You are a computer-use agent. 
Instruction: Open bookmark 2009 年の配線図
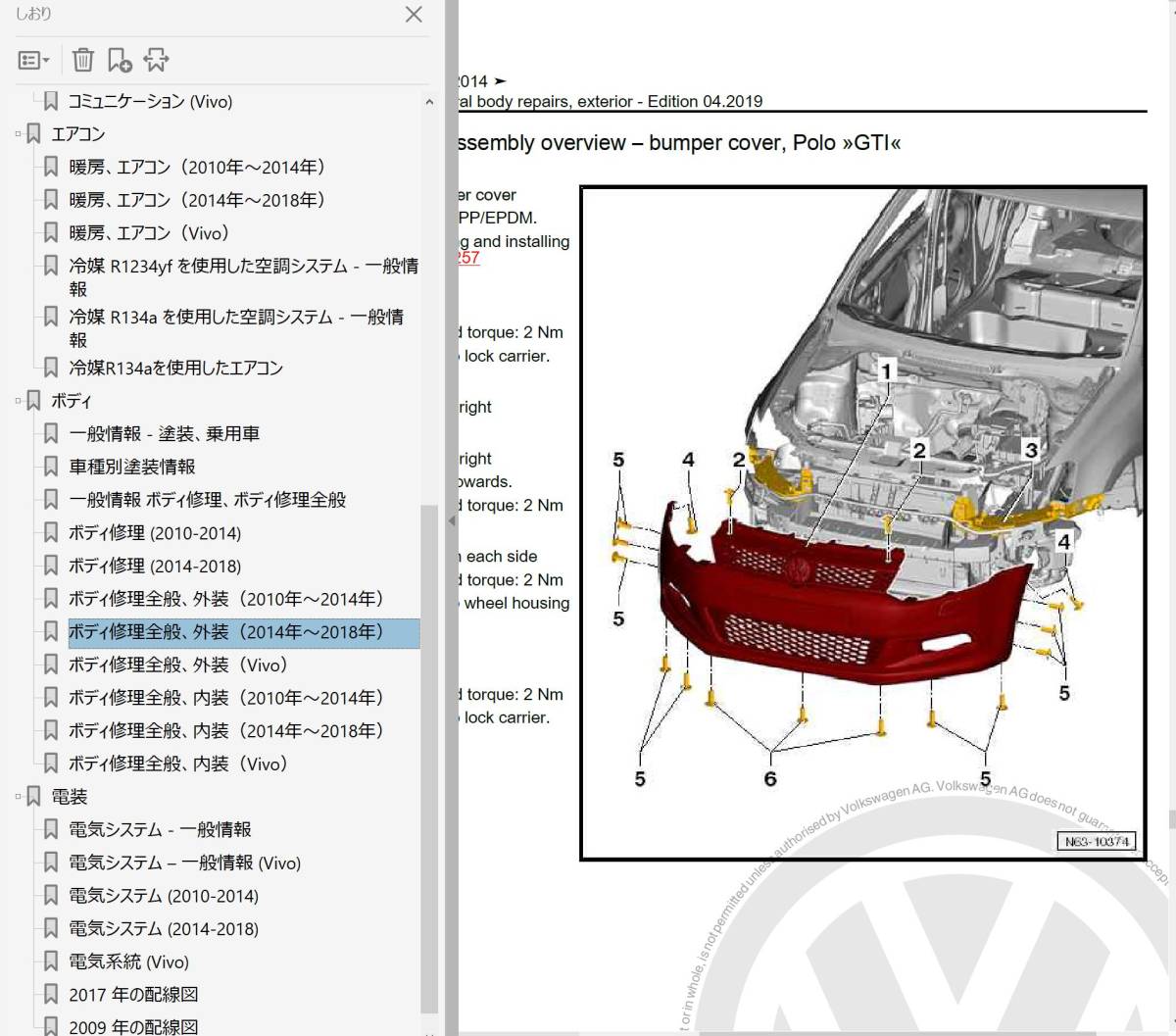pyautogui.click(x=133, y=1027)
